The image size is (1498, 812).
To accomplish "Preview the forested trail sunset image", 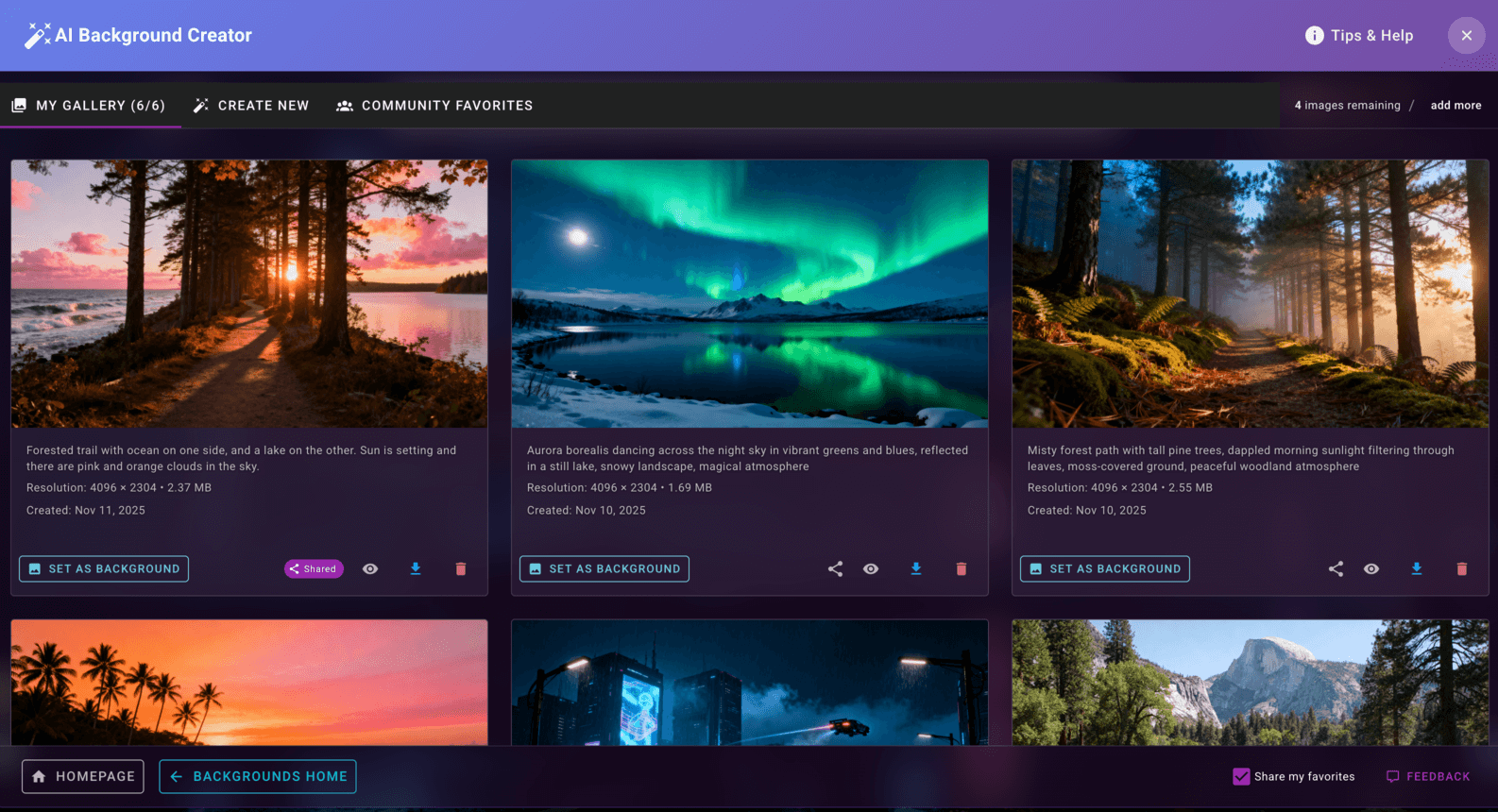I will pos(370,568).
